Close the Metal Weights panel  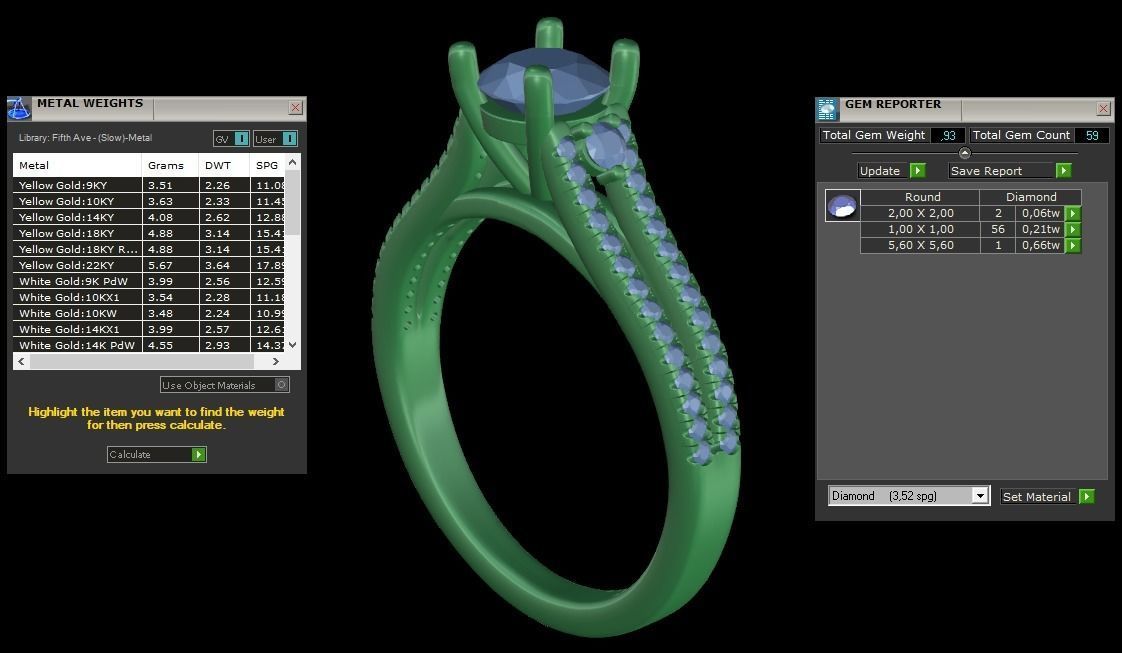(296, 108)
